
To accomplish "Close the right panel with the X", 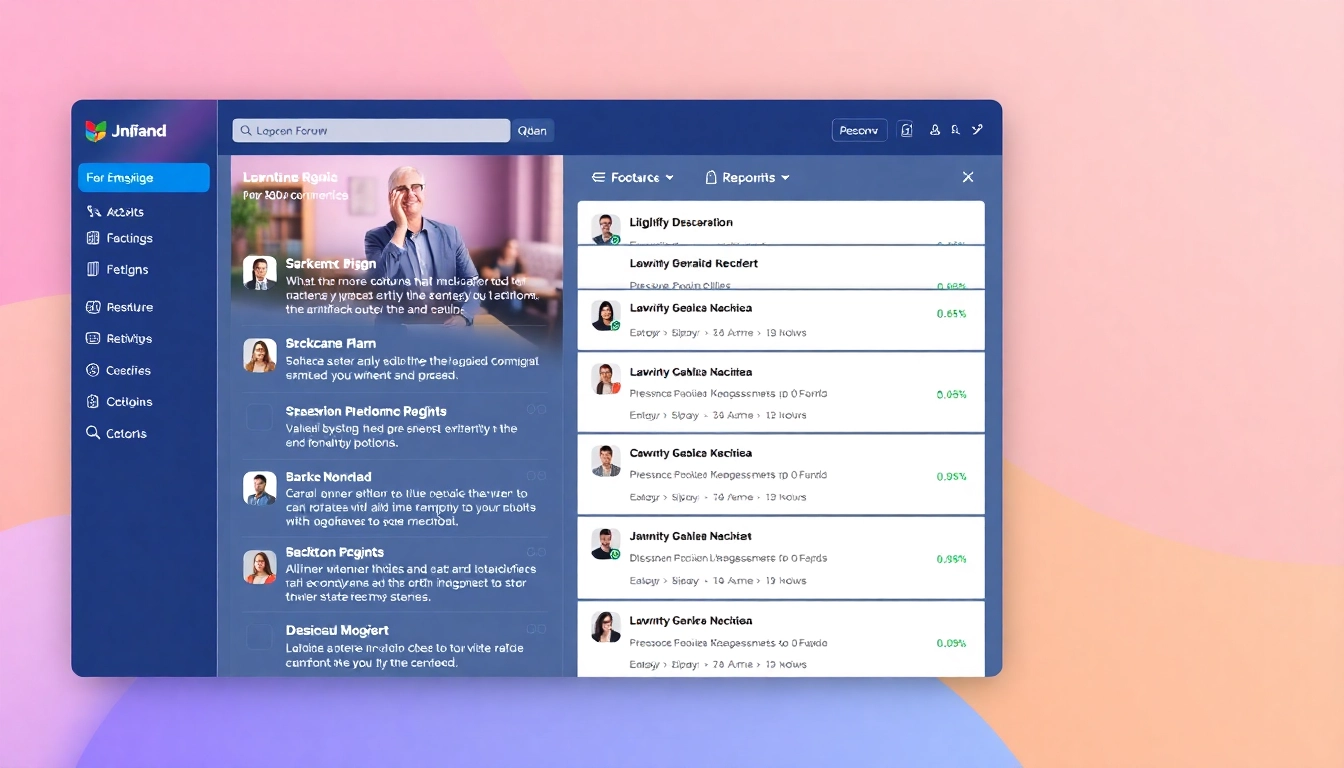I will tap(968, 177).
